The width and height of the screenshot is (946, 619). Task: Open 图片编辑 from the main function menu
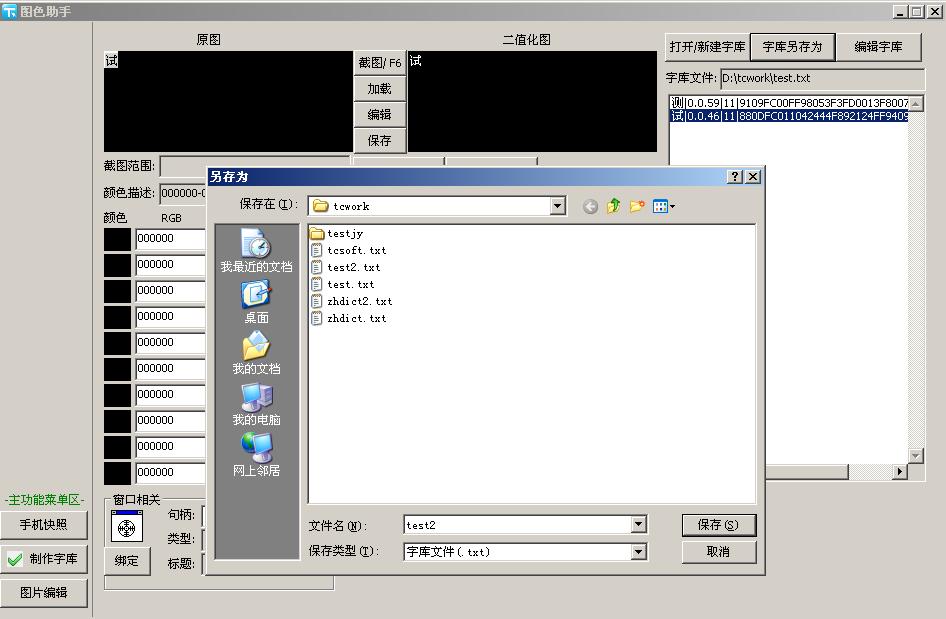43,592
